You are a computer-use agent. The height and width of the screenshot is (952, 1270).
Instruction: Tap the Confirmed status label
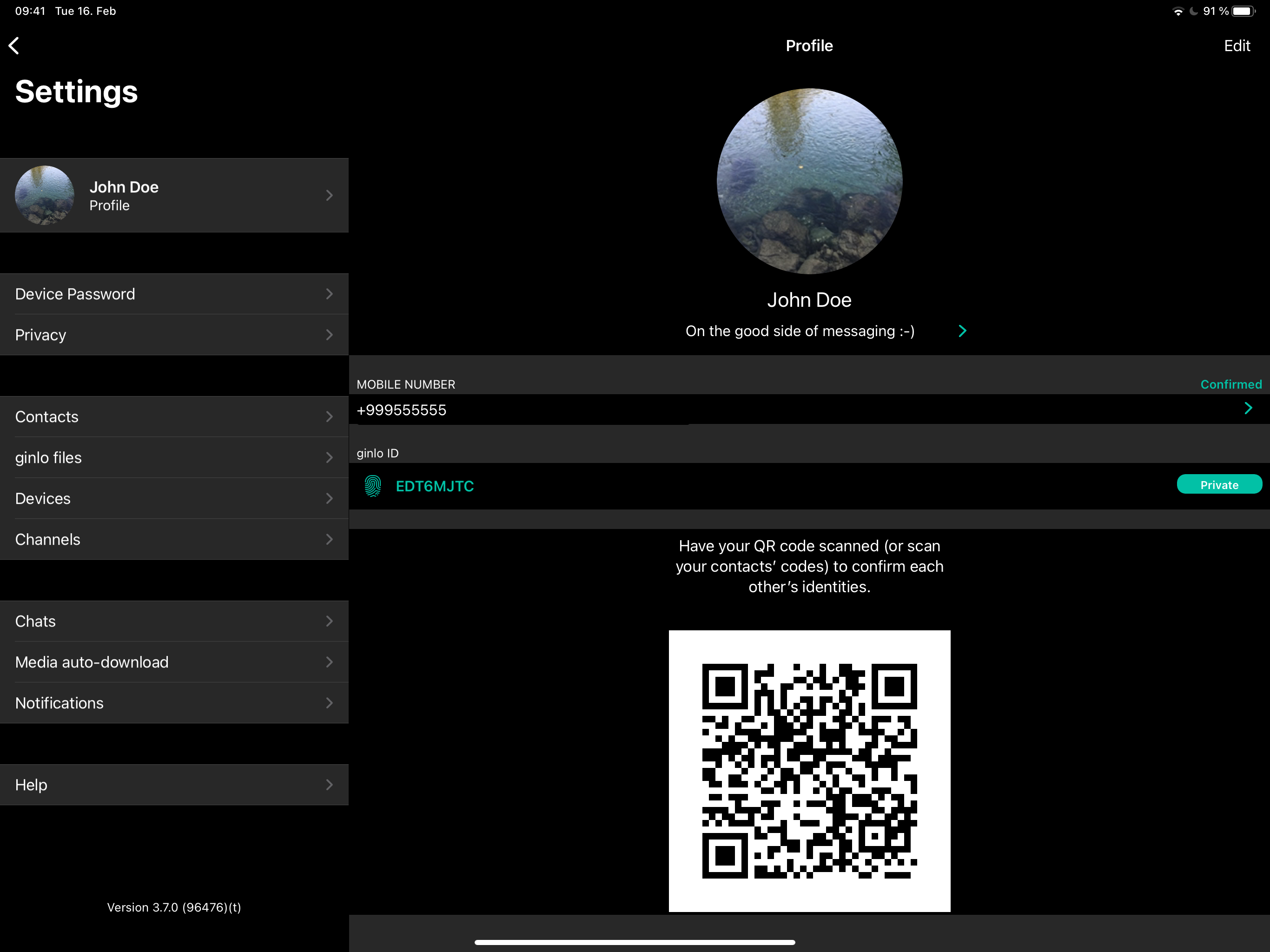pos(1231,384)
